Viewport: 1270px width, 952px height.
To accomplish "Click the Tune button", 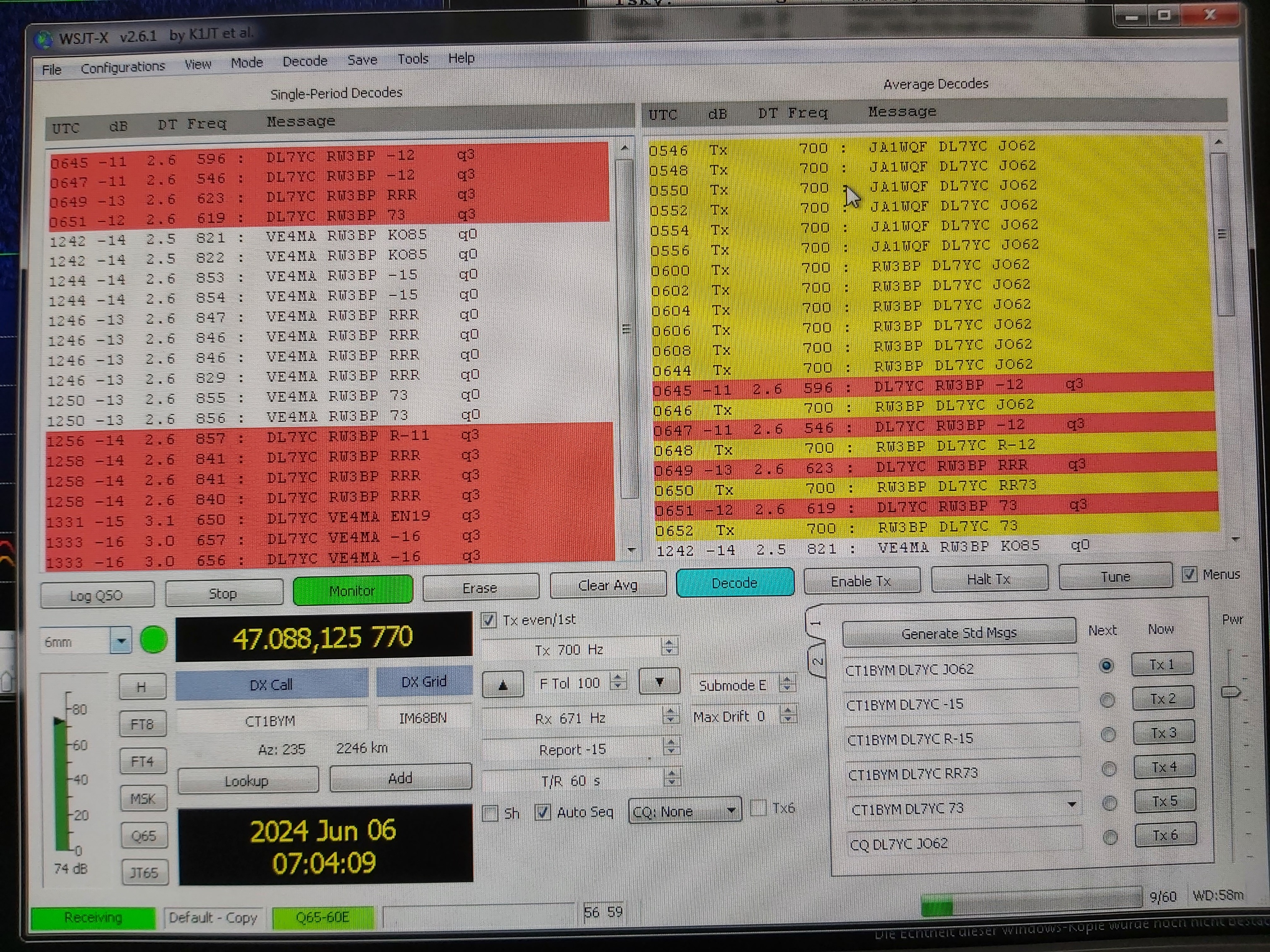I will (x=1115, y=577).
